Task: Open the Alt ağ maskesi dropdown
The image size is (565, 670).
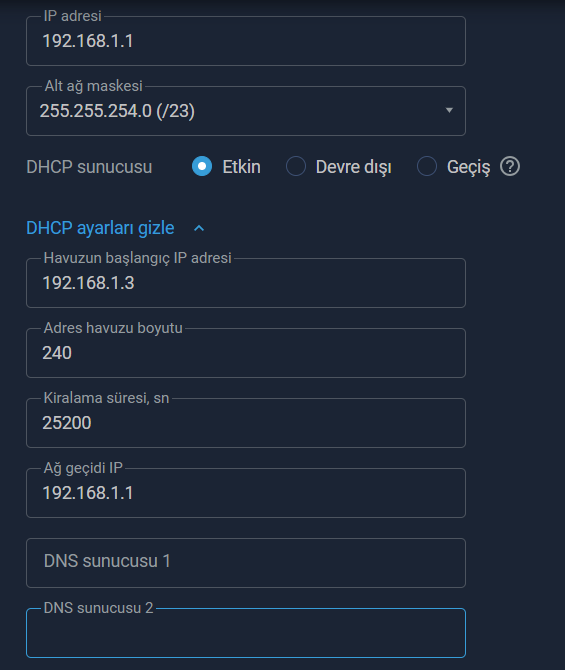Action: 246,111
